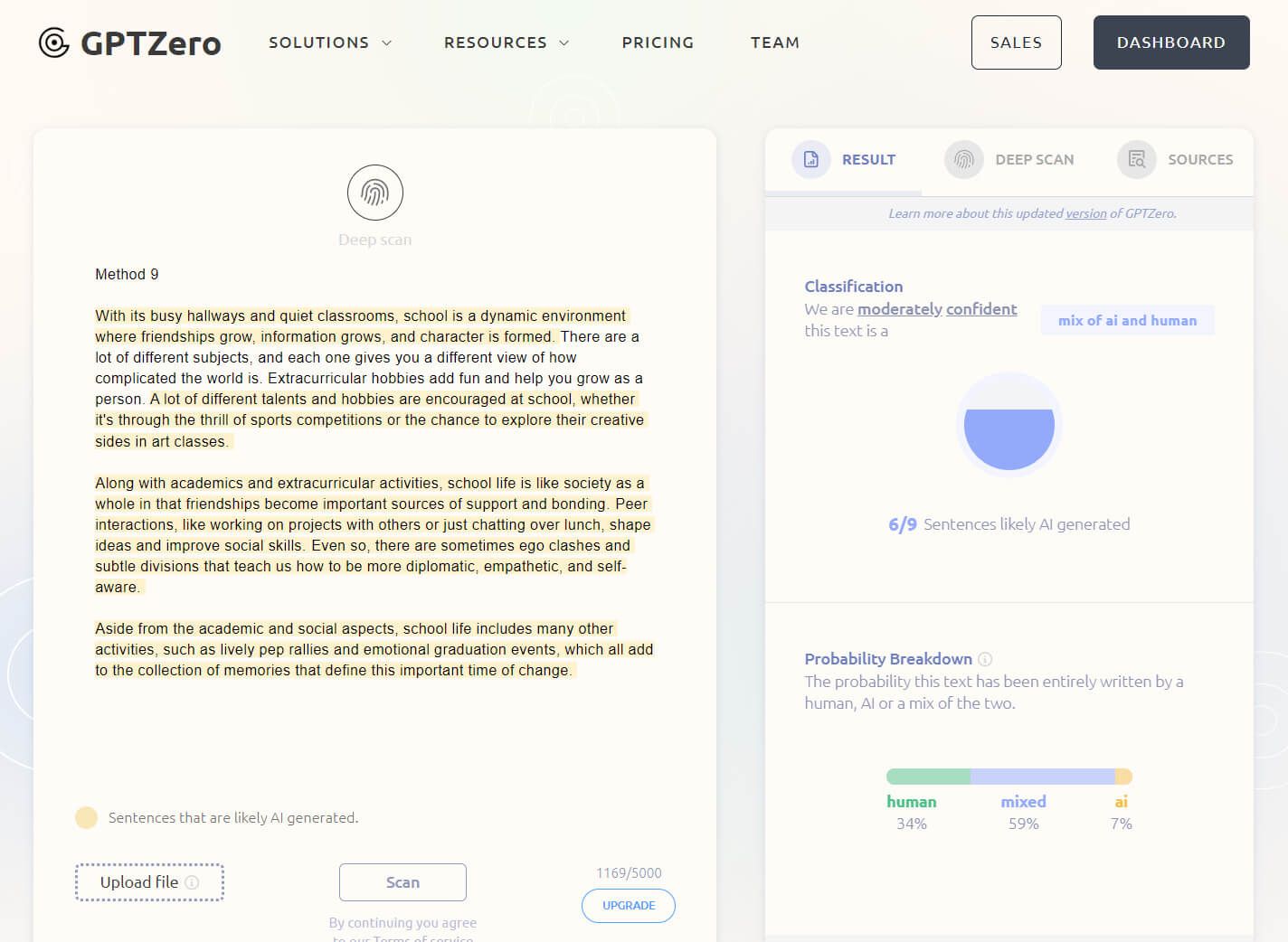This screenshot has width=1288, height=942.
Task: Switch to the SOURCES tab
Action: (1200, 159)
